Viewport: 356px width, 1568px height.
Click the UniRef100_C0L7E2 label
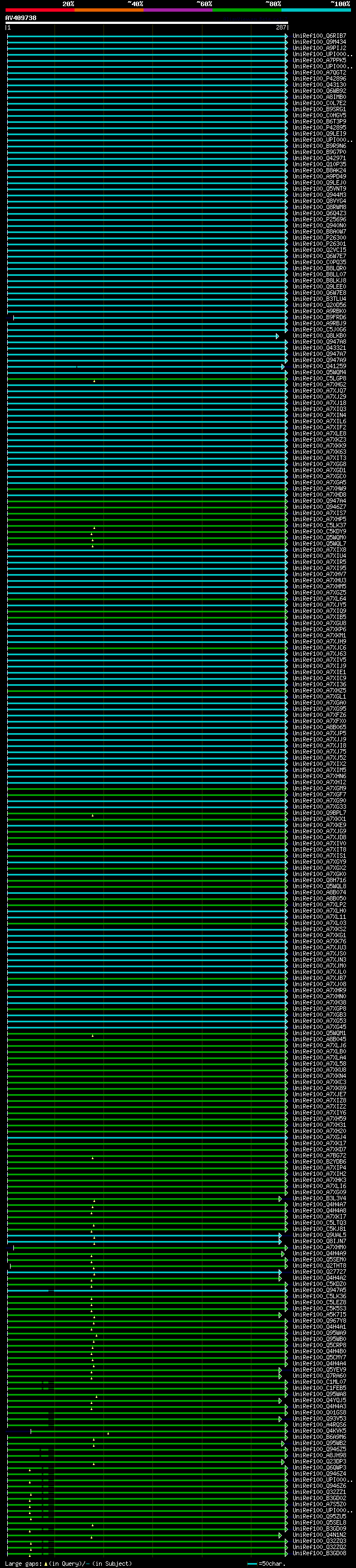319,103
